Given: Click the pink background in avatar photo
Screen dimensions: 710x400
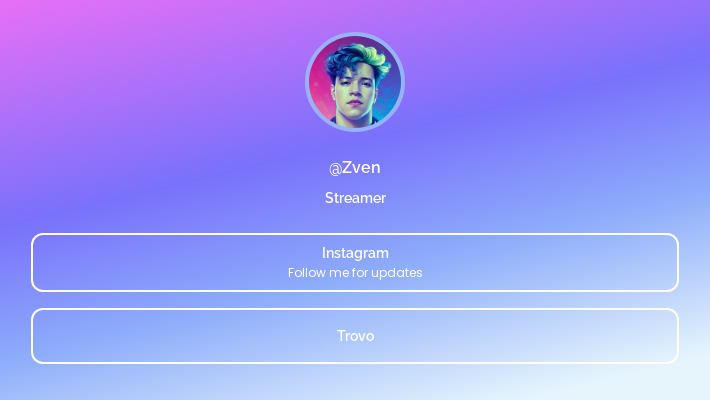Looking at the screenshot, I should pyautogui.click(x=319, y=91).
